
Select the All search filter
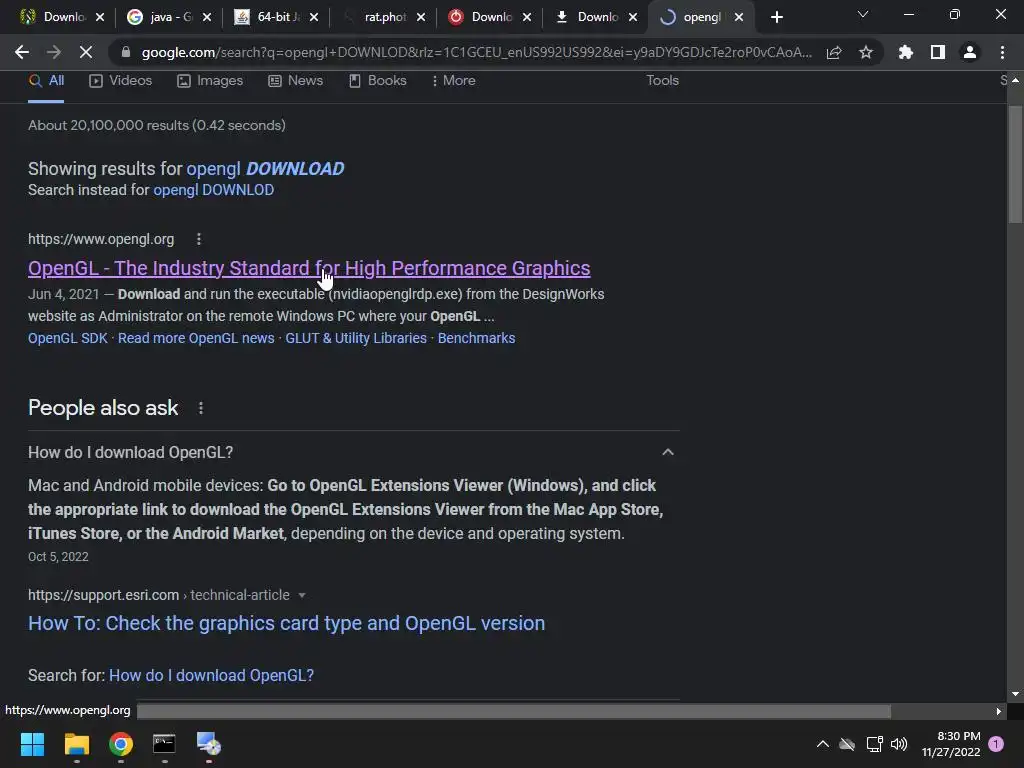point(46,81)
